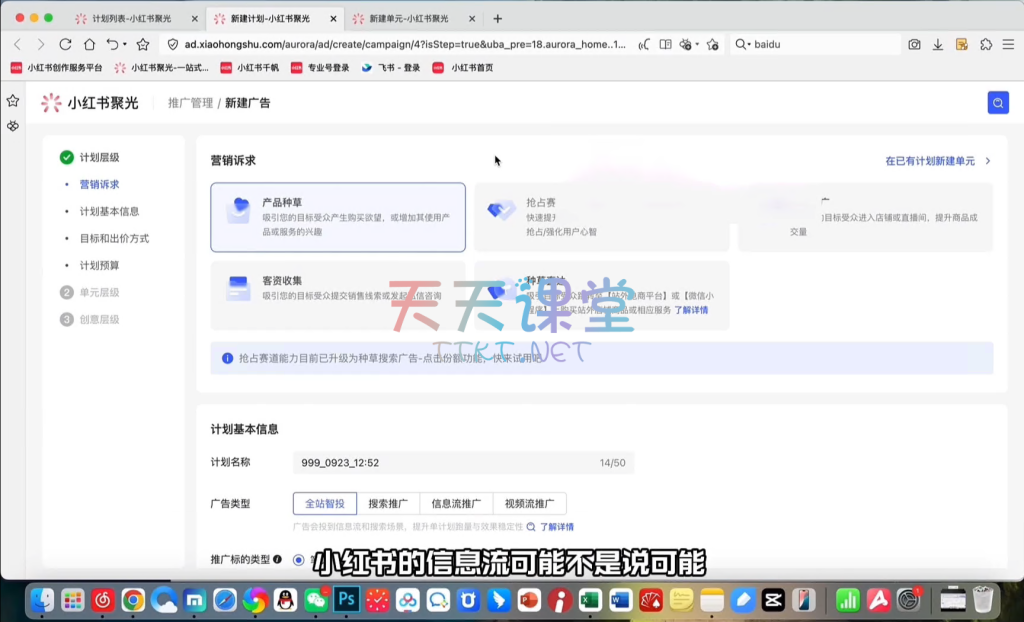Click the browser home icon
This screenshot has width=1024, height=622.
point(89,44)
